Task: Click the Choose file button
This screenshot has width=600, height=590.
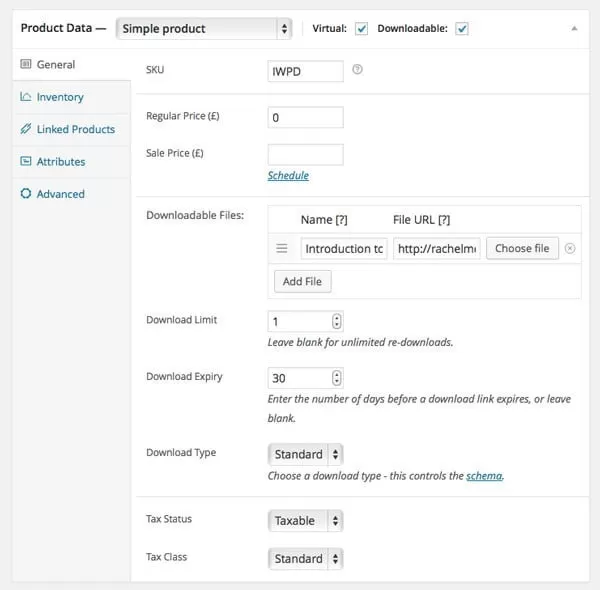Action: pos(522,248)
